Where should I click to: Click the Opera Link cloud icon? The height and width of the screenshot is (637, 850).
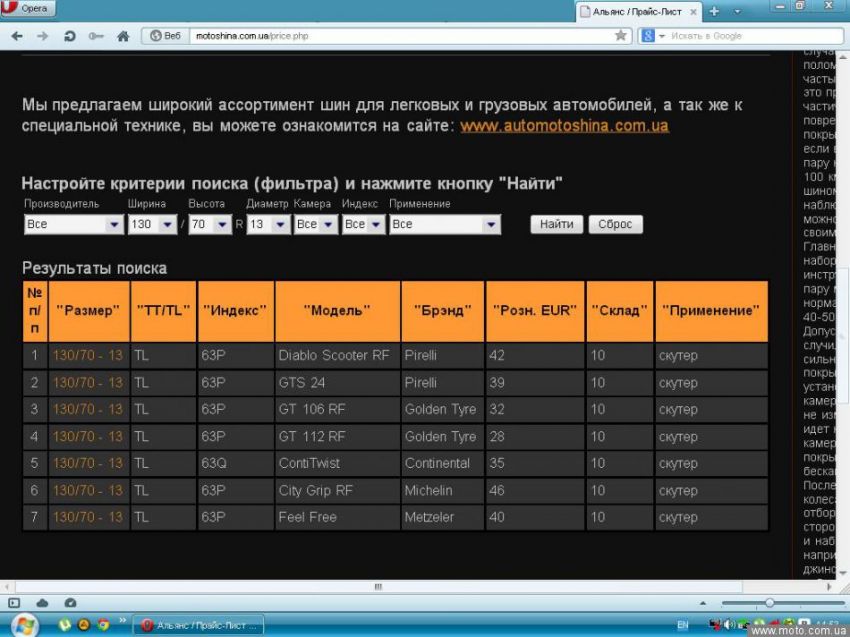[x=42, y=603]
